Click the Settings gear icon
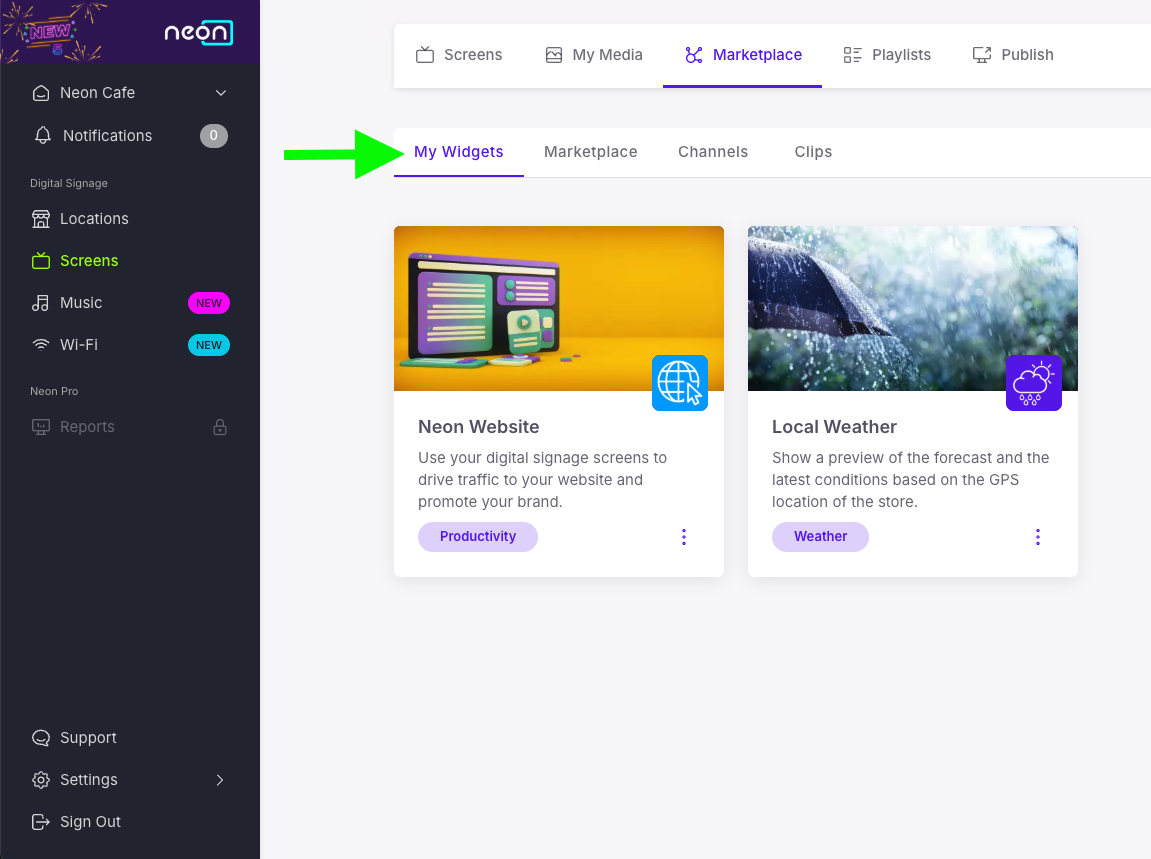 [41, 780]
